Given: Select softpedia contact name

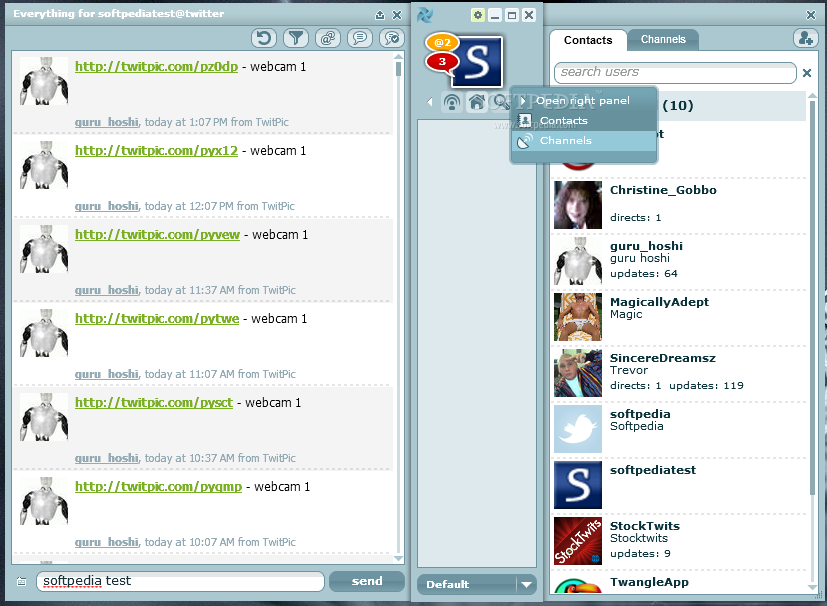Looking at the screenshot, I should [x=640, y=414].
